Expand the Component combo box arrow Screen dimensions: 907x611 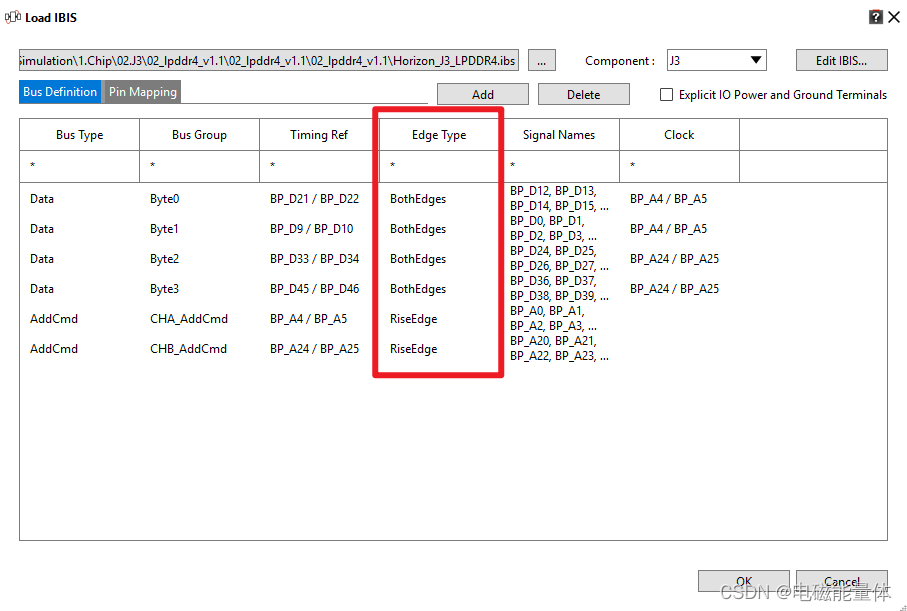pos(757,60)
